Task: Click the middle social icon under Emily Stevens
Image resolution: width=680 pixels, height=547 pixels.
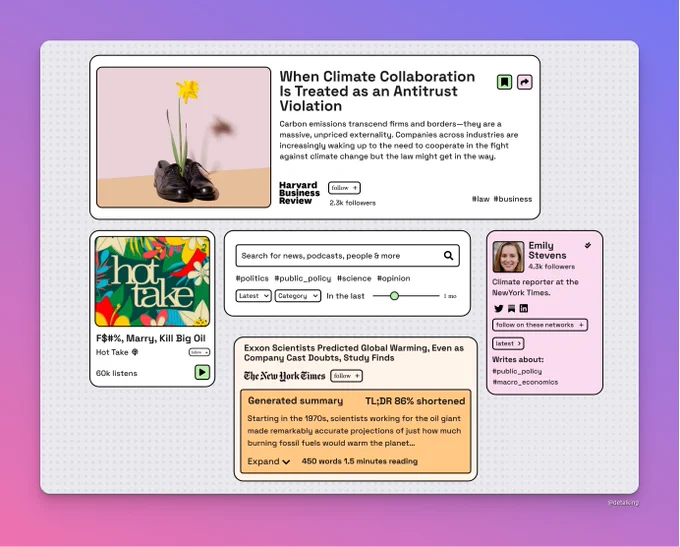Action: click(512, 308)
